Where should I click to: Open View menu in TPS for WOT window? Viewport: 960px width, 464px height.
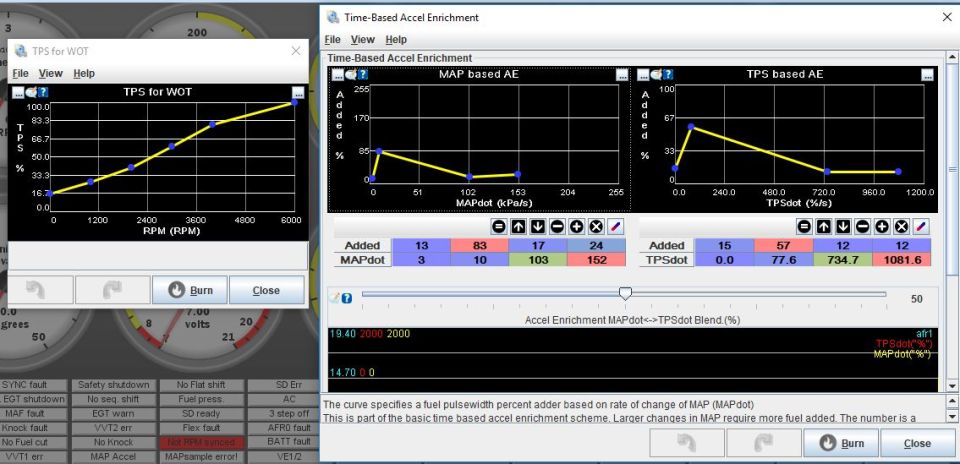[x=50, y=73]
